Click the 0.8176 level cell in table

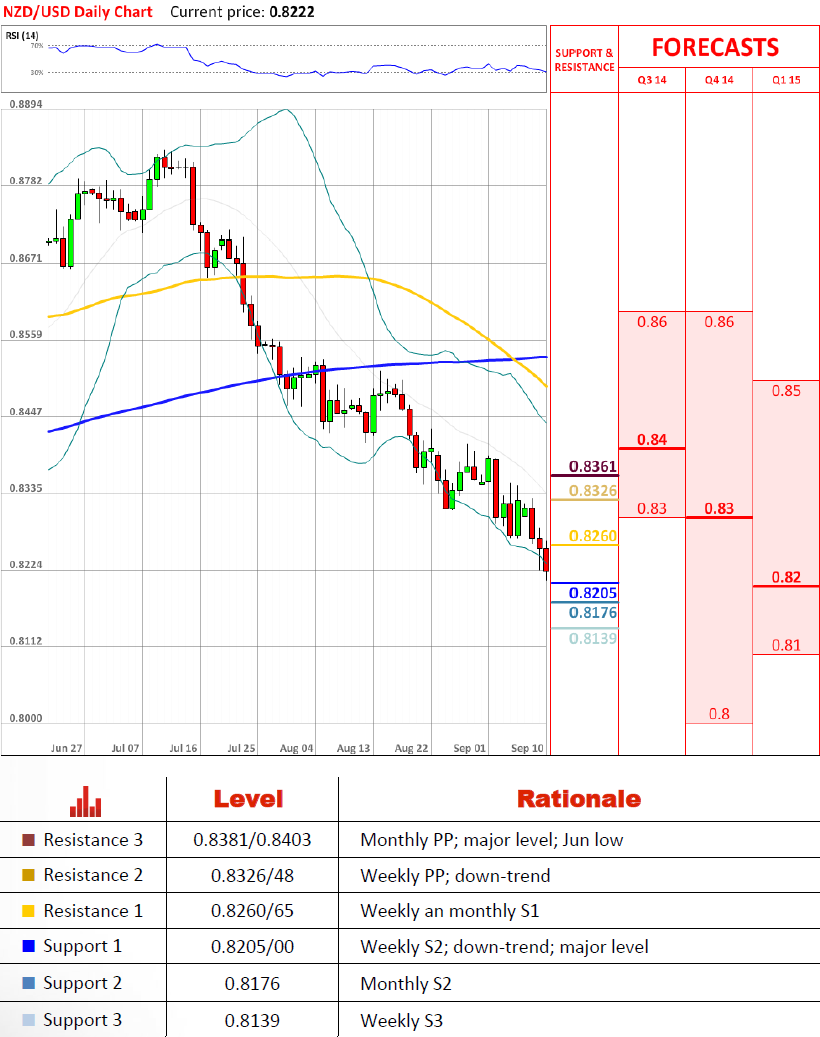pos(252,983)
